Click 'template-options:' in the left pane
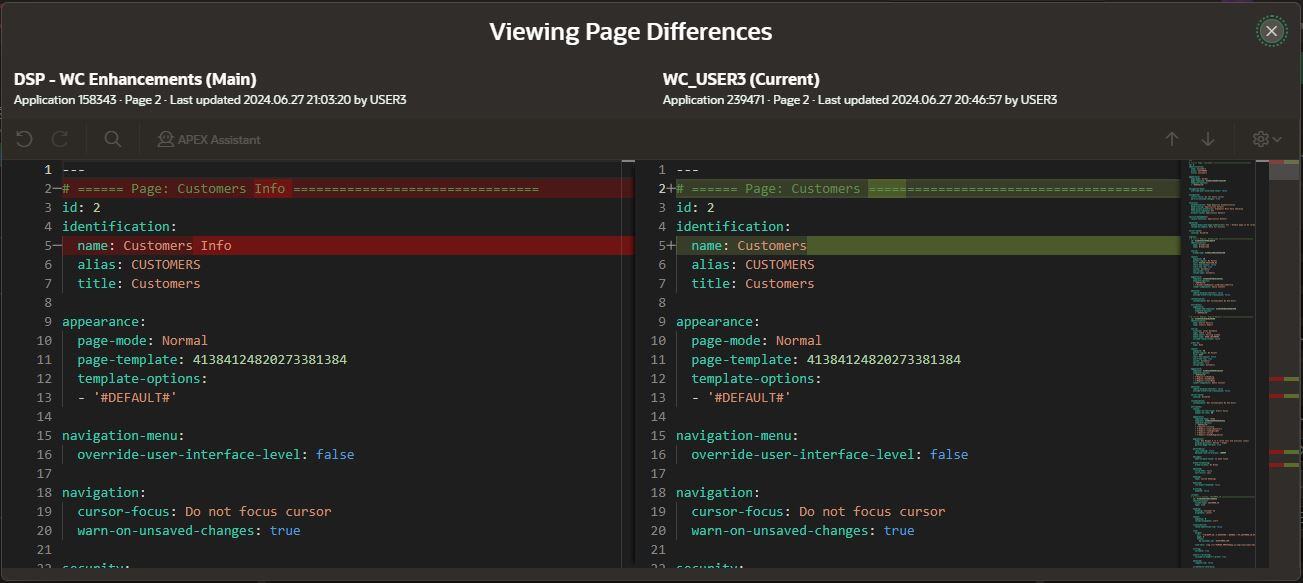Viewport: 1303px width, 583px height. pos(142,378)
